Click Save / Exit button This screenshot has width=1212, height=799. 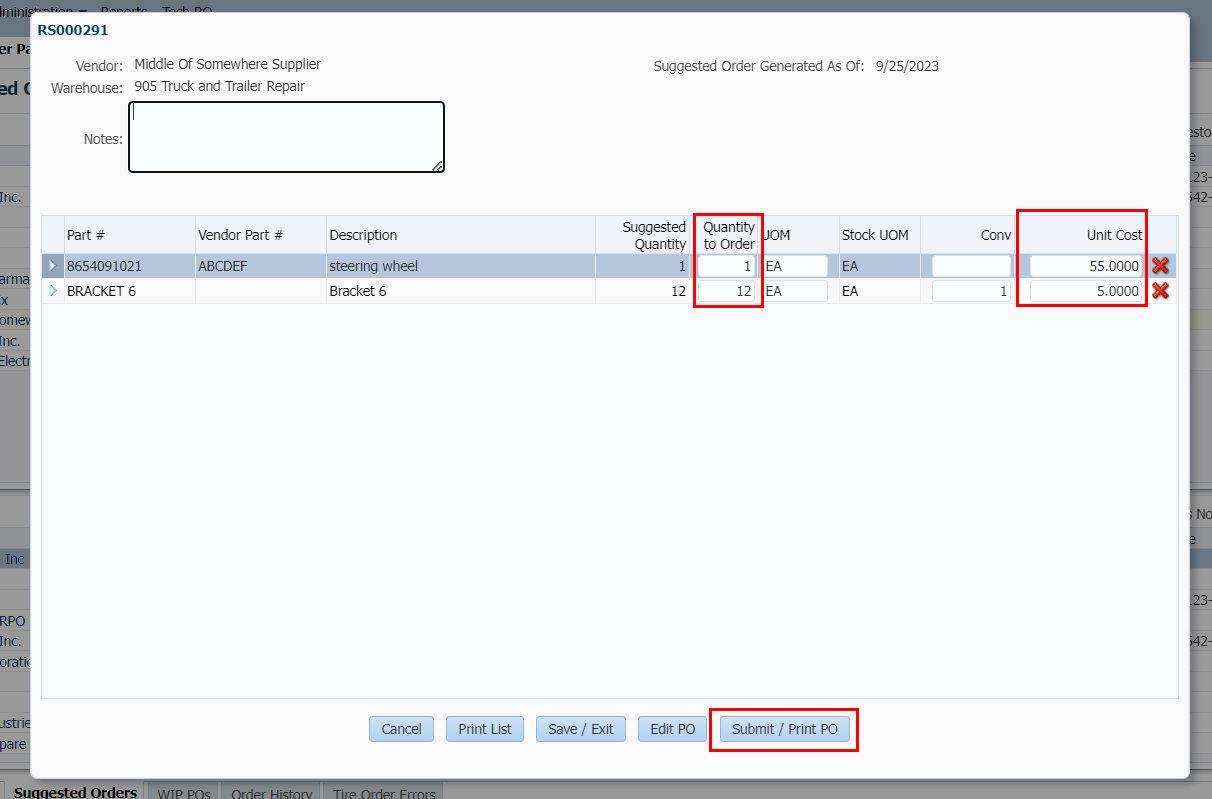click(581, 729)
